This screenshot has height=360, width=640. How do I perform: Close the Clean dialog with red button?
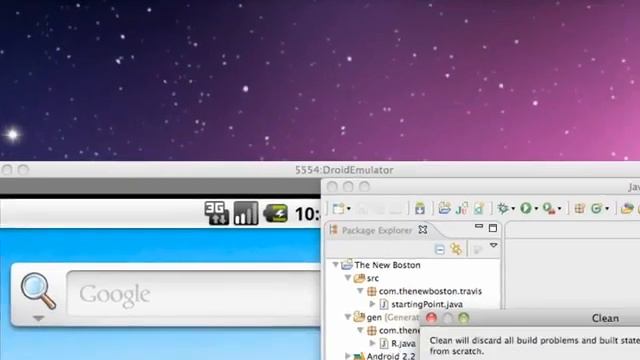(x=431, y=318)
